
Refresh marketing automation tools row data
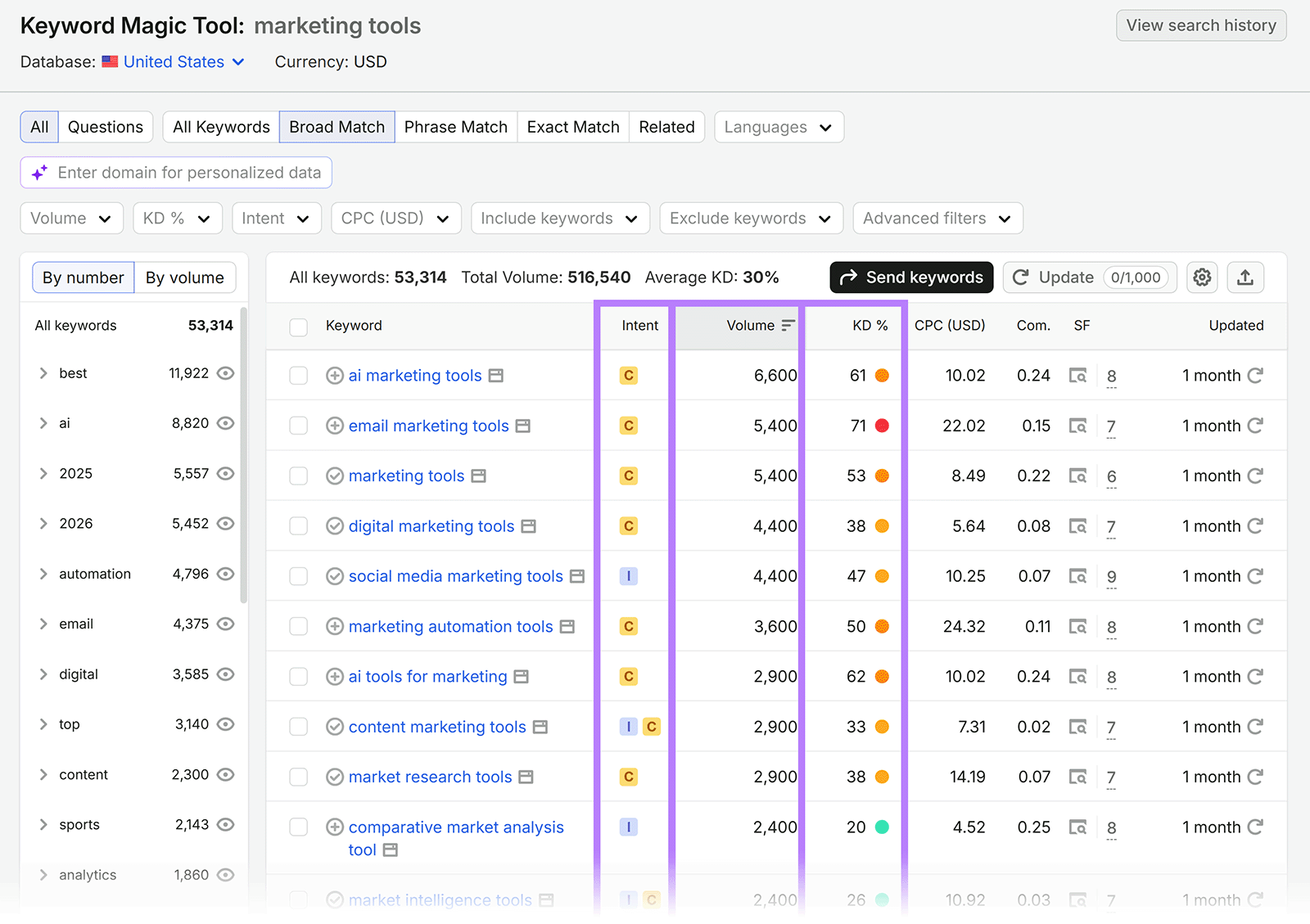(1255, 626)
